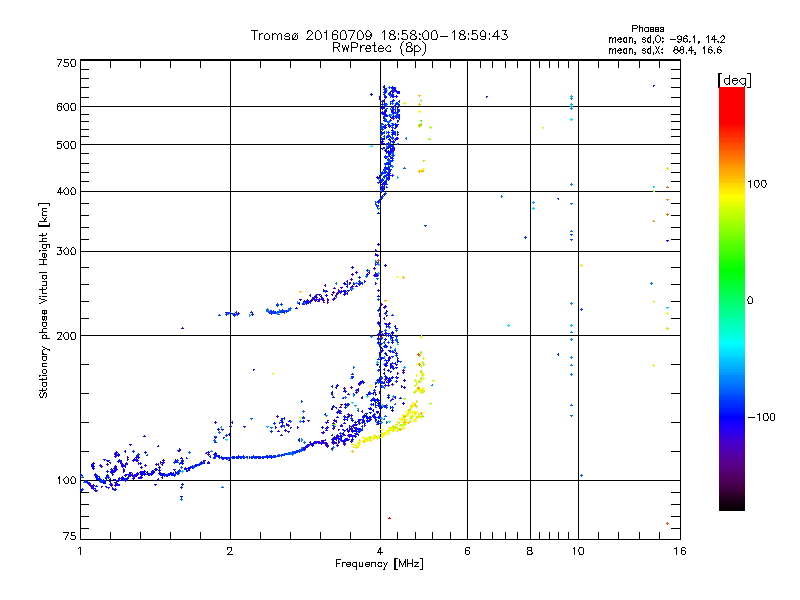The width and height of the screenshot is (800, 600).
Task: Click the x-axis tick label "8"
Action: point(530,551)
